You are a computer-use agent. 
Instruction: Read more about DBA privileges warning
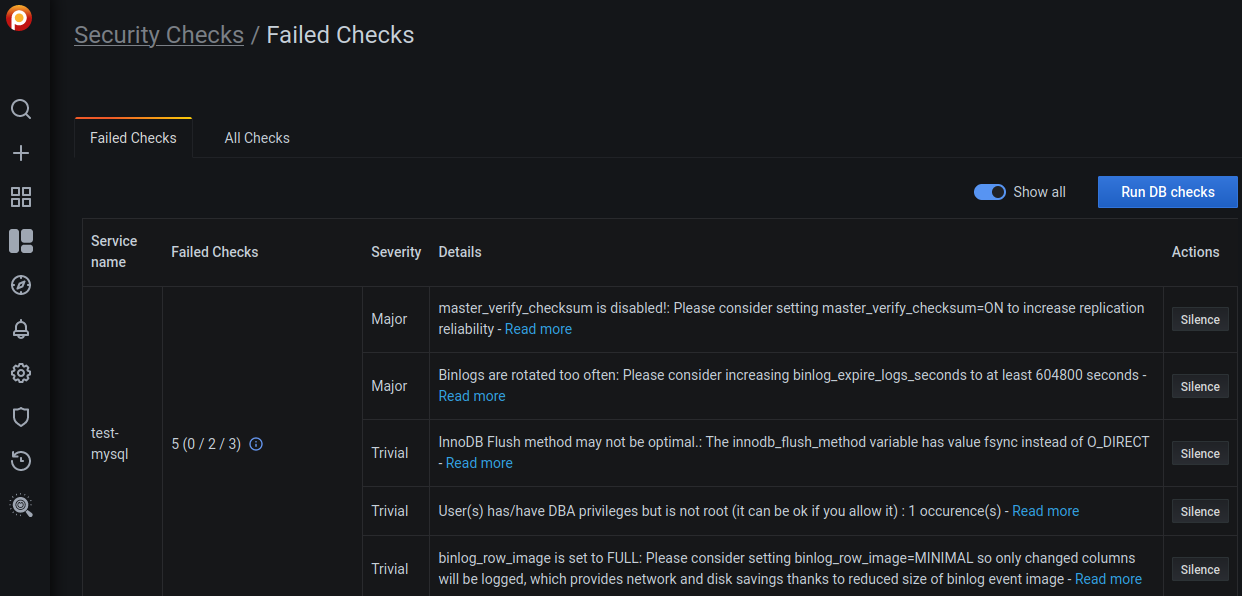coord(1045,511)
